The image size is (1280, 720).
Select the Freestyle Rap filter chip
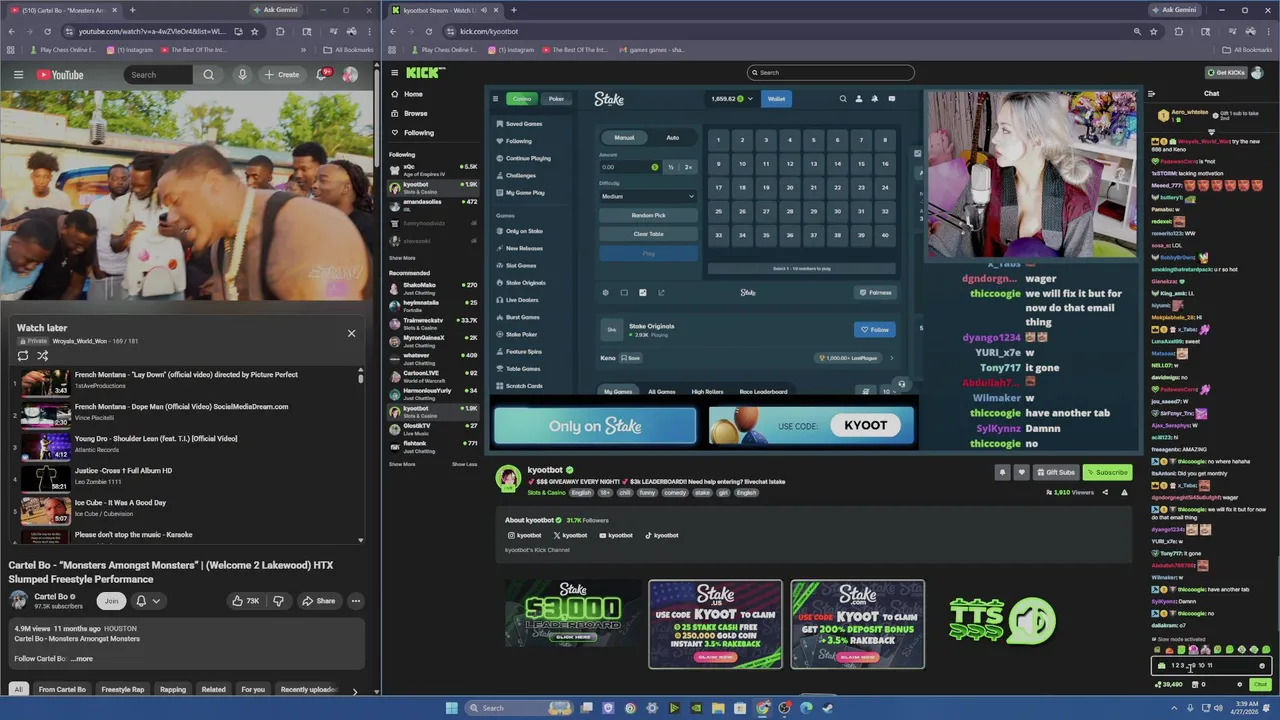point(123,689)
